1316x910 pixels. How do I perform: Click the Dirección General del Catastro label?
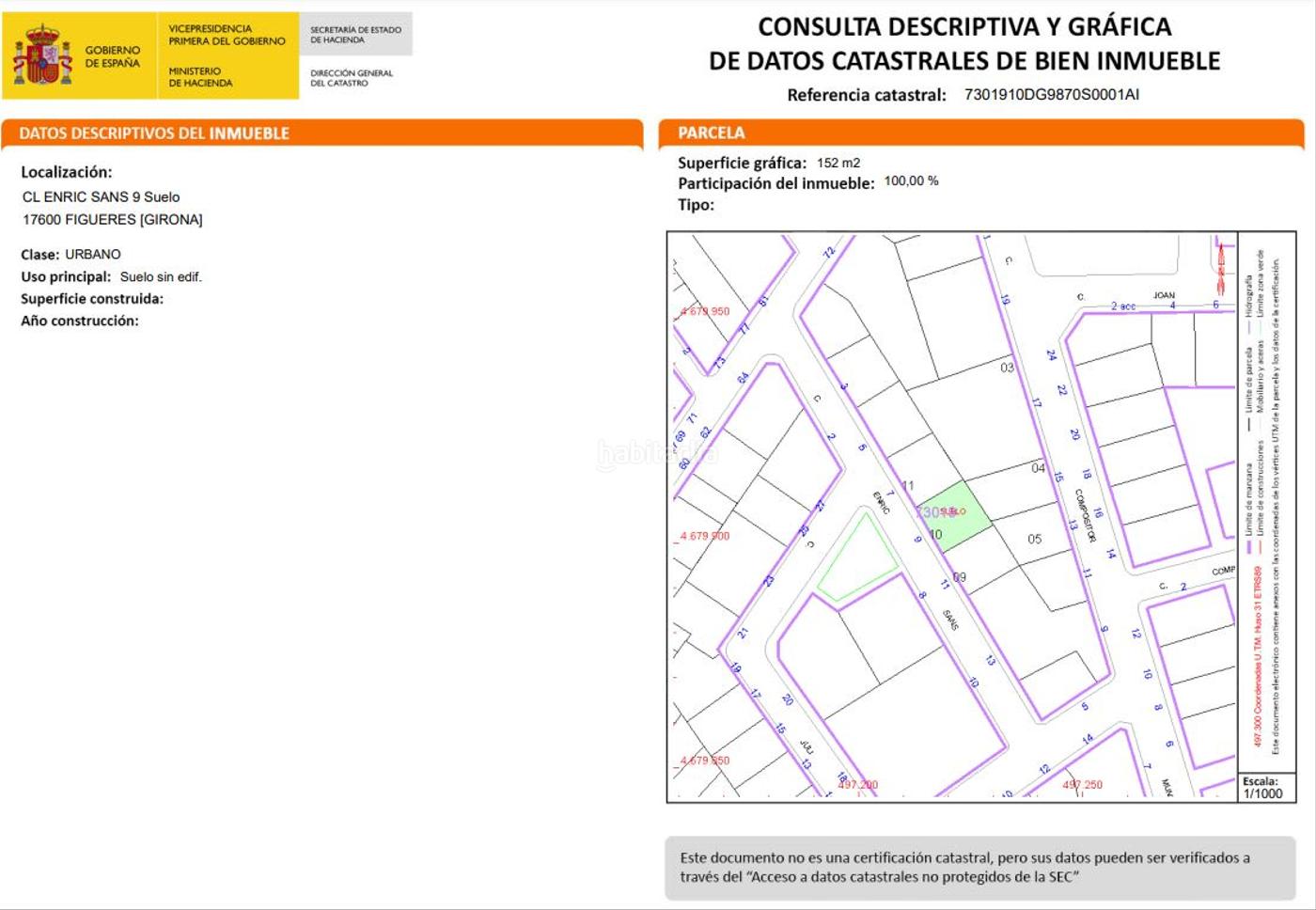click(352, 78)
